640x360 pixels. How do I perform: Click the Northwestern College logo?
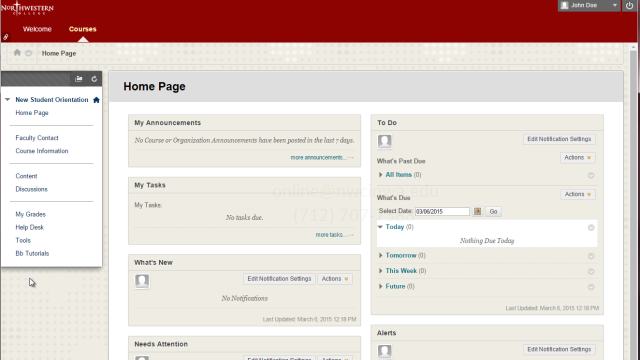click(27, 8)
